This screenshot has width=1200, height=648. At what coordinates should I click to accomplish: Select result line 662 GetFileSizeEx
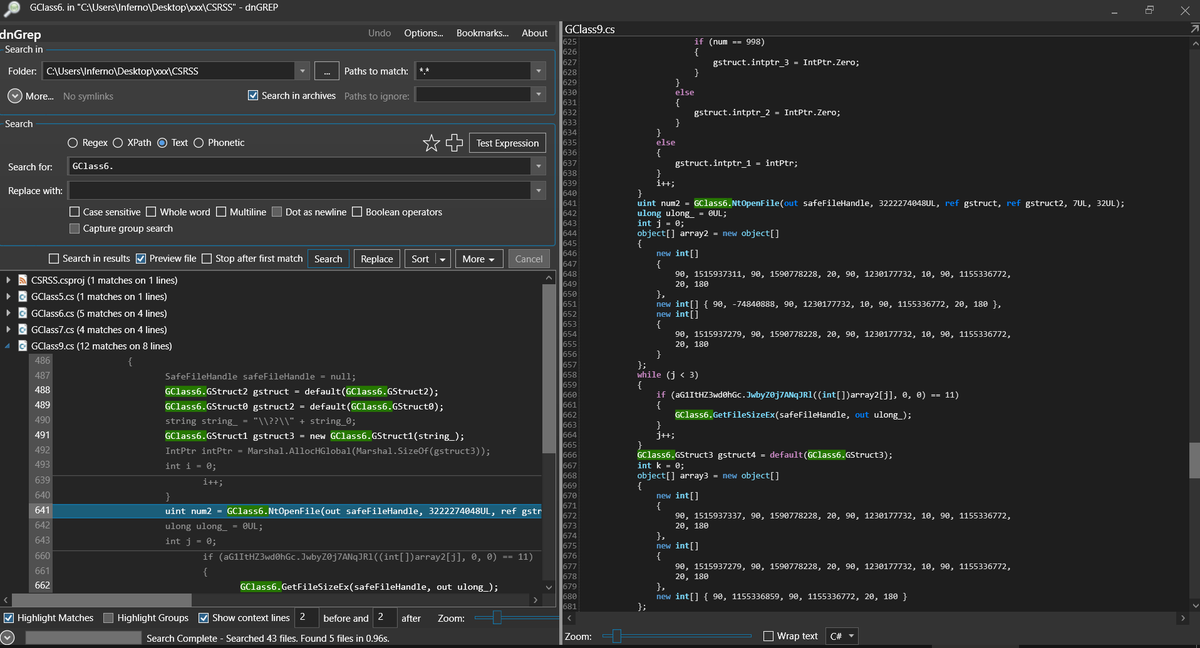287,586
